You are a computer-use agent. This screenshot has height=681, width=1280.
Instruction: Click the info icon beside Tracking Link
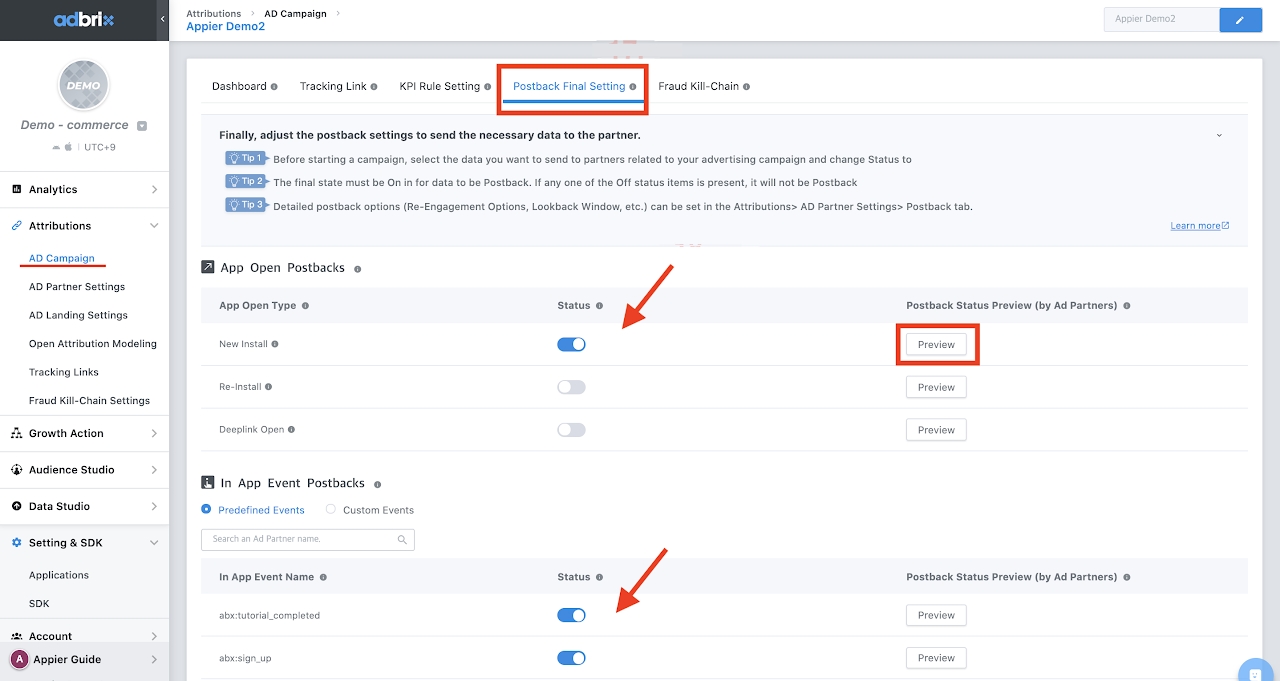[374, 87]
